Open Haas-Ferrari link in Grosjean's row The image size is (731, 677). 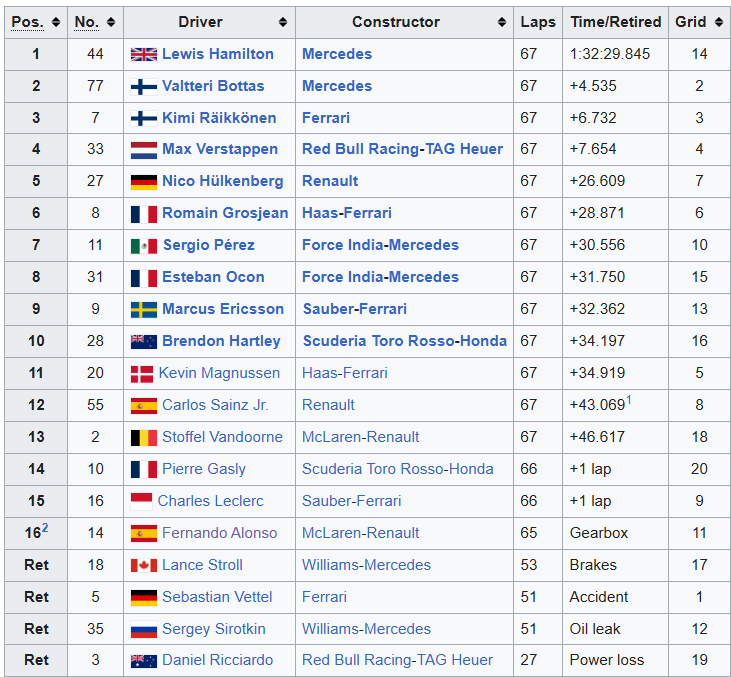point(347,213)
